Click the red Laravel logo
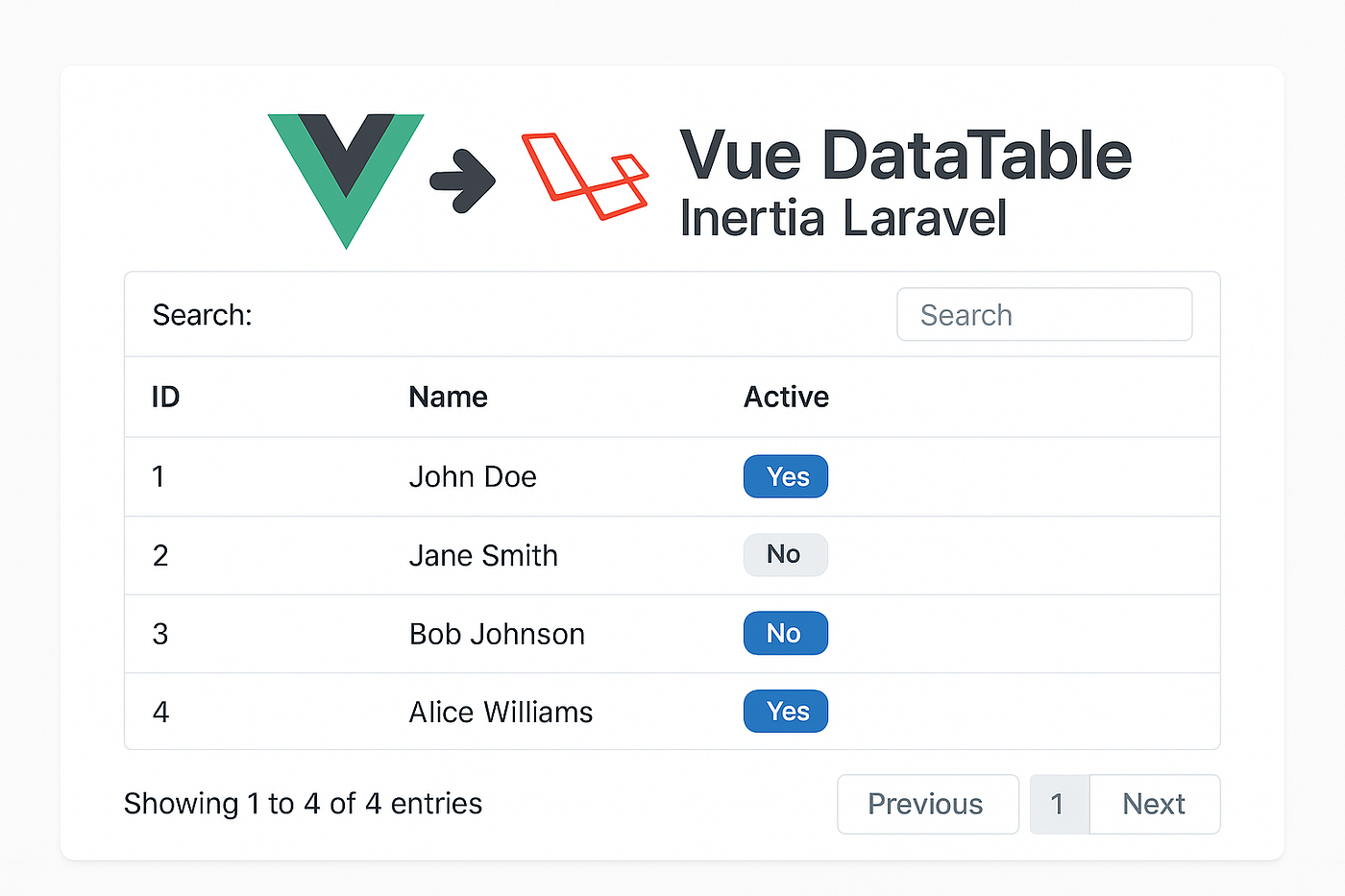 click(585, 176)
